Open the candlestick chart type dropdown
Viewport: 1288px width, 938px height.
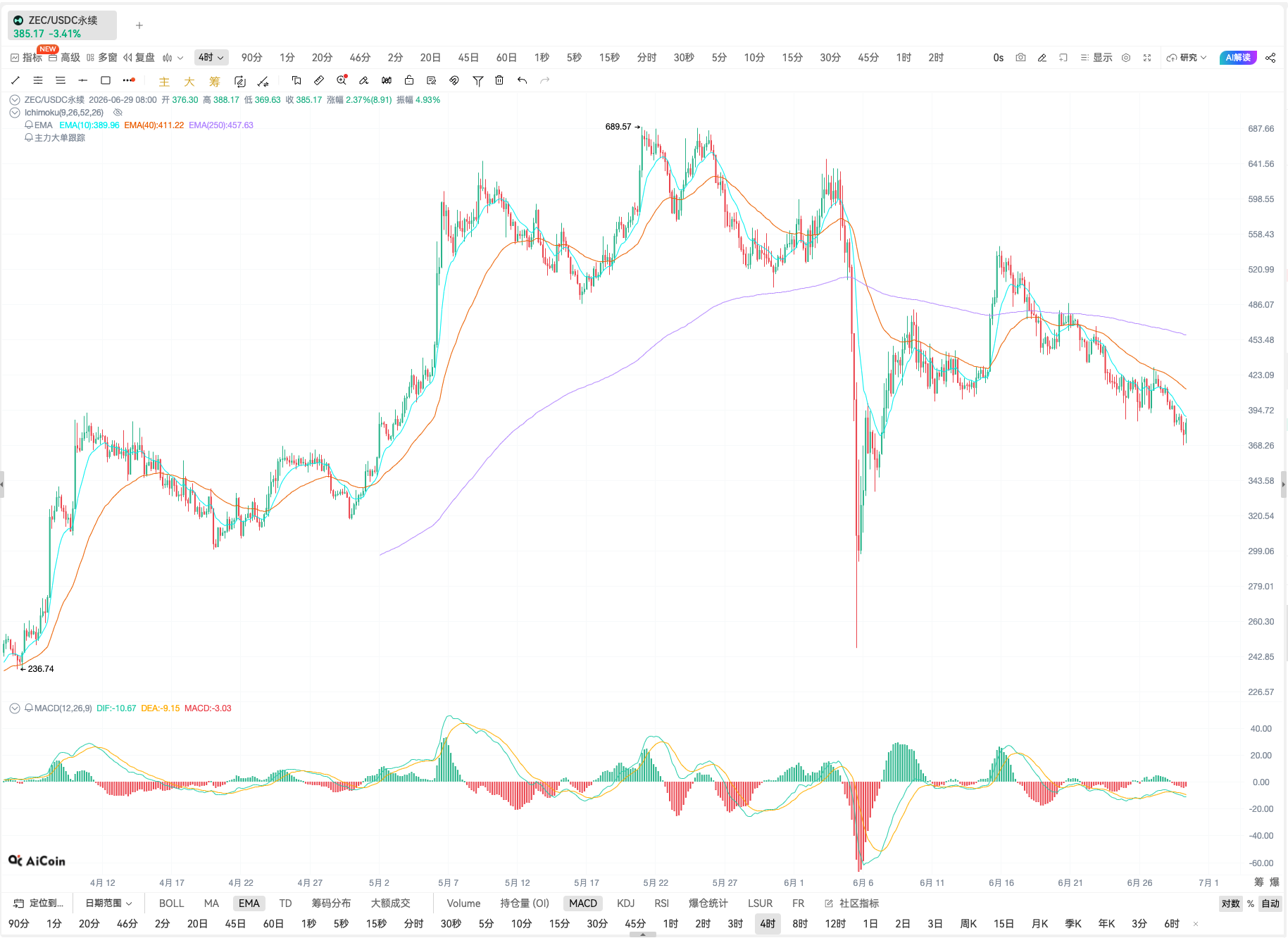173,58
